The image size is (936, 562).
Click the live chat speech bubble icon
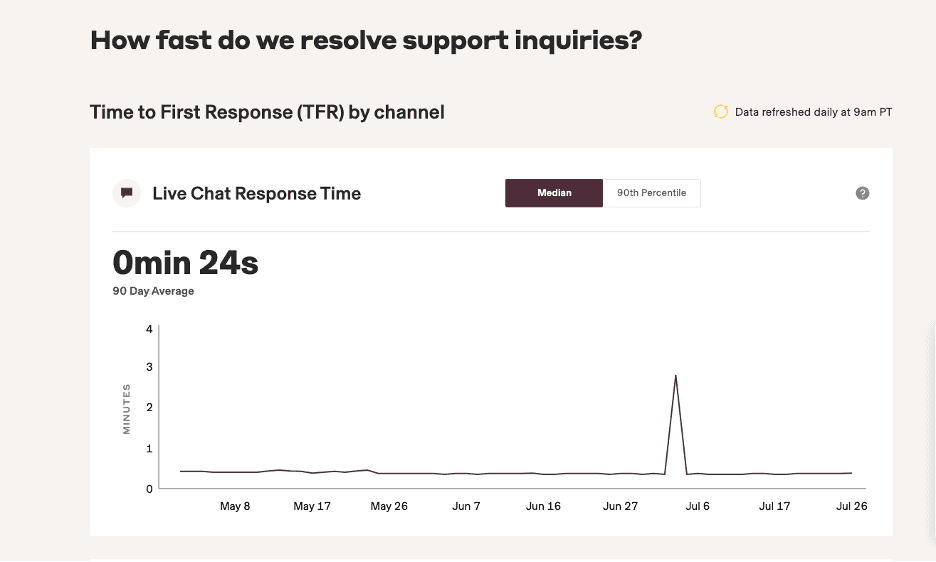(126, 193)
